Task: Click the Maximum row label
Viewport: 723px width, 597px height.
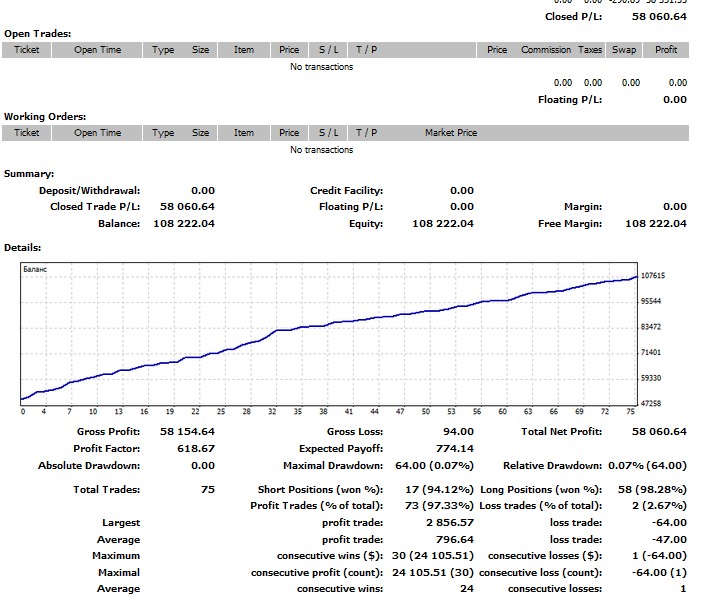Action: pyautogui.click(x=116, y=556)
